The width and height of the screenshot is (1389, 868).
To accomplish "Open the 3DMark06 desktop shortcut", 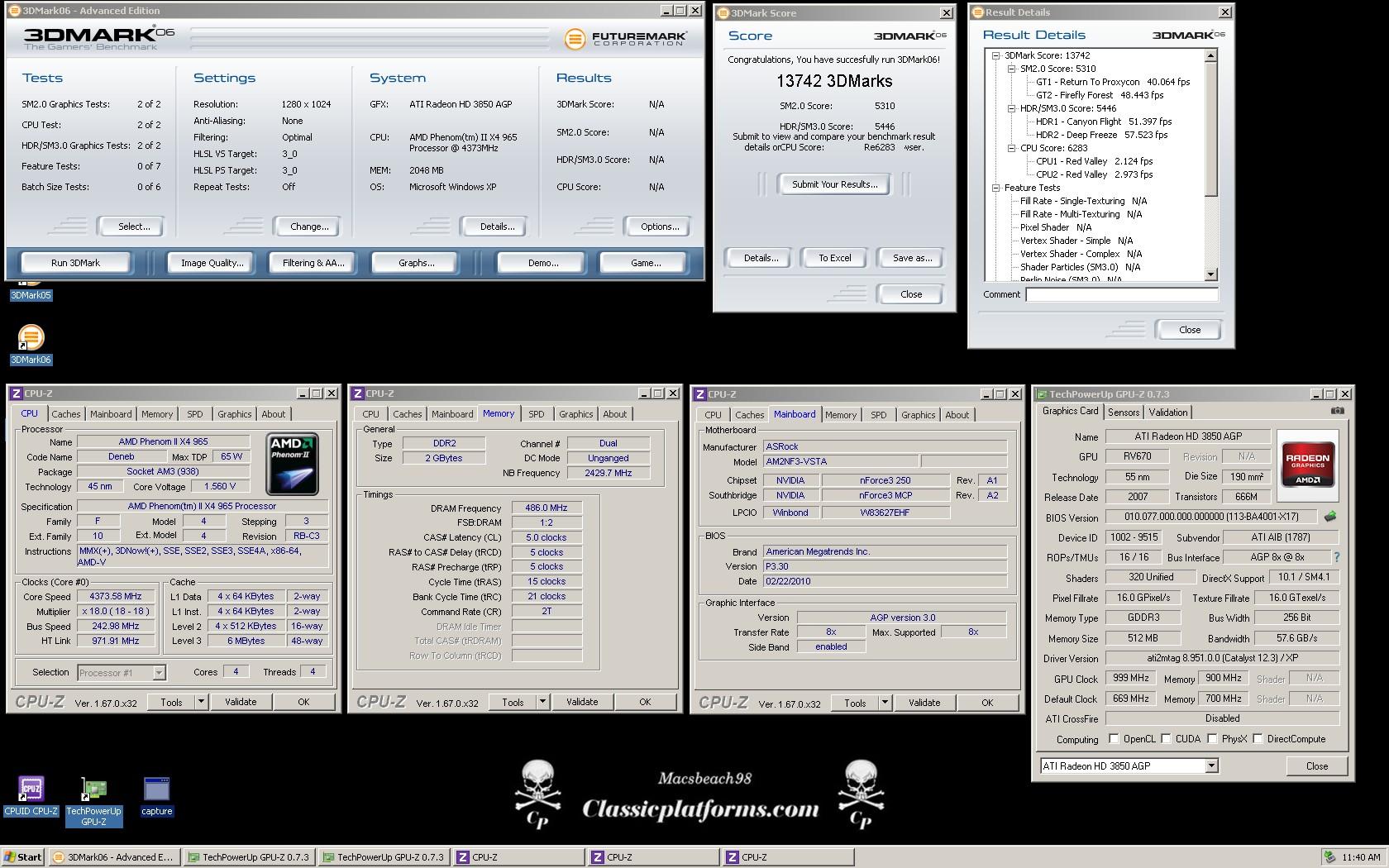I will pyautogui.click(x=31, y=344).
